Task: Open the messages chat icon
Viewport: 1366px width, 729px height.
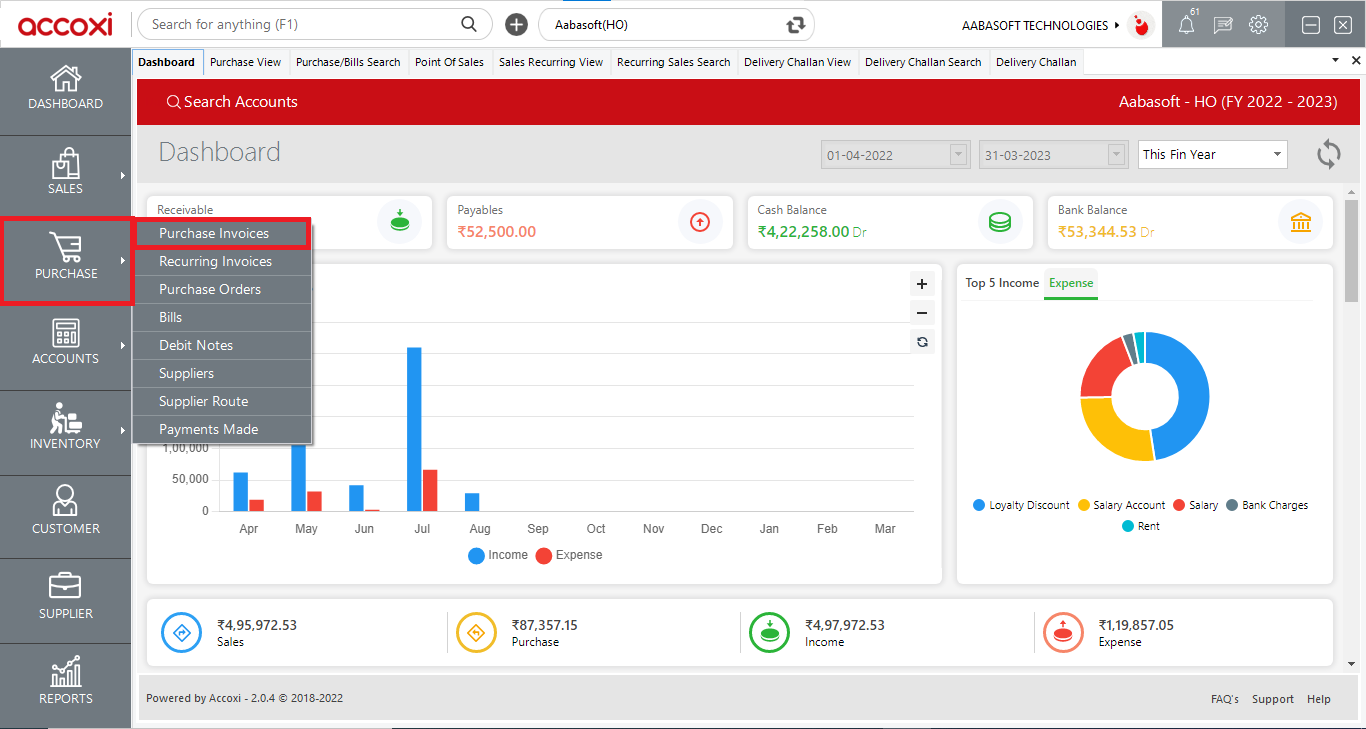Action: [1222, 25]
